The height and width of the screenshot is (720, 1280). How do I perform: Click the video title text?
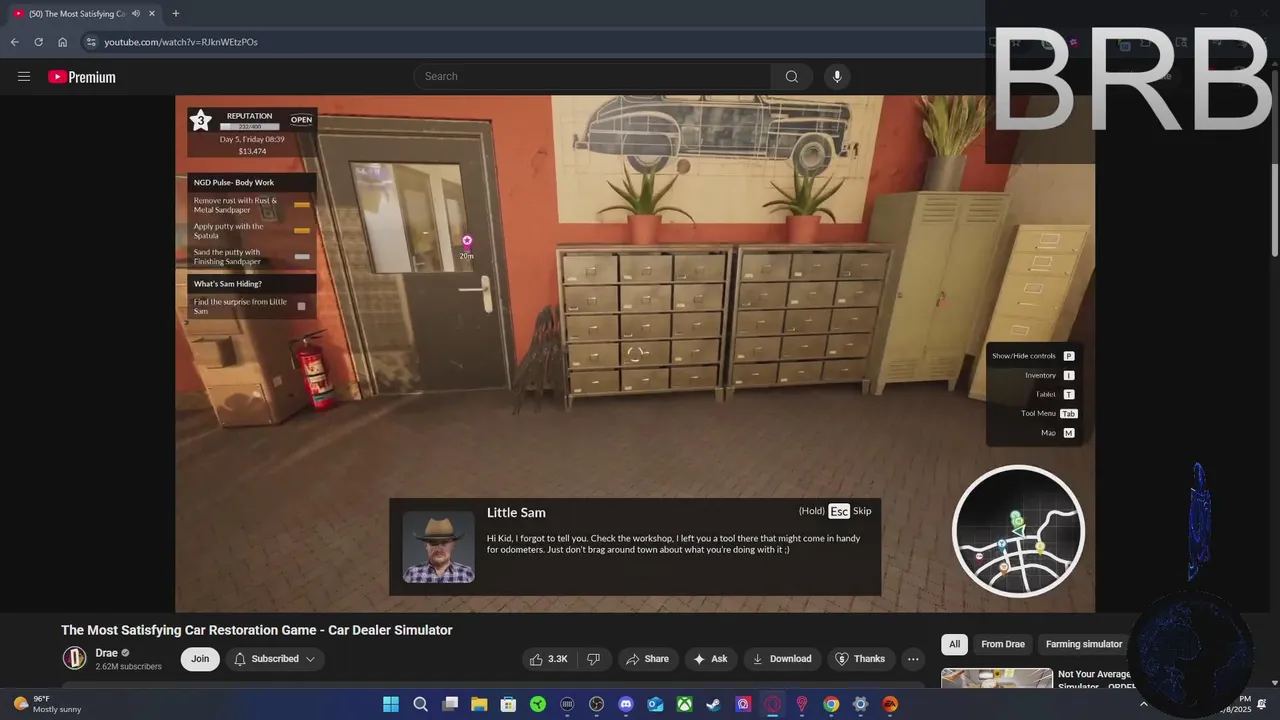point(257,630)
